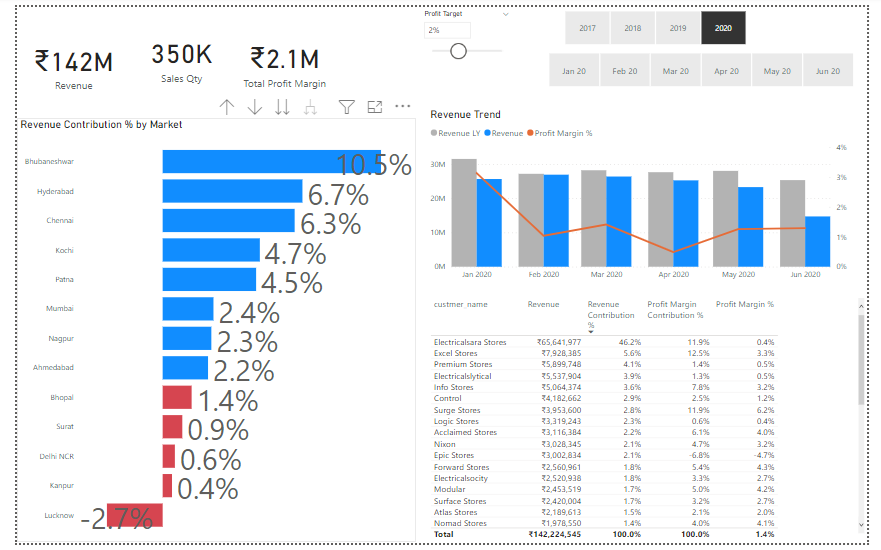Filter by the Mar 20 month button
The height and width of the screenshot is (550, 881).
tap(675, 71)
